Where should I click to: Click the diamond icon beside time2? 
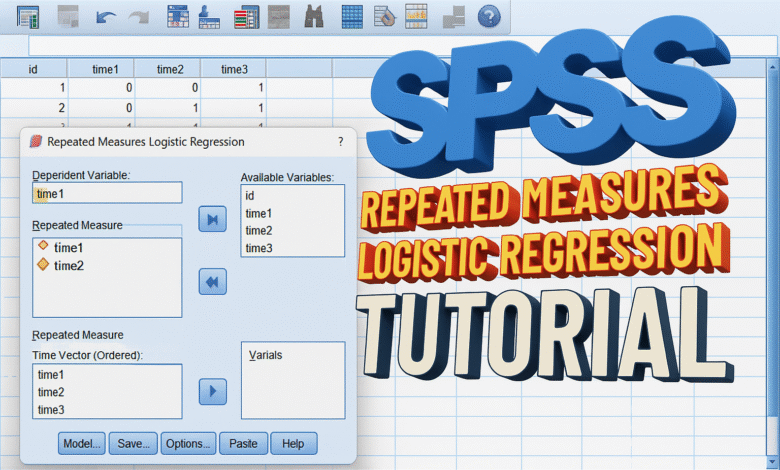tap(43, 264)
